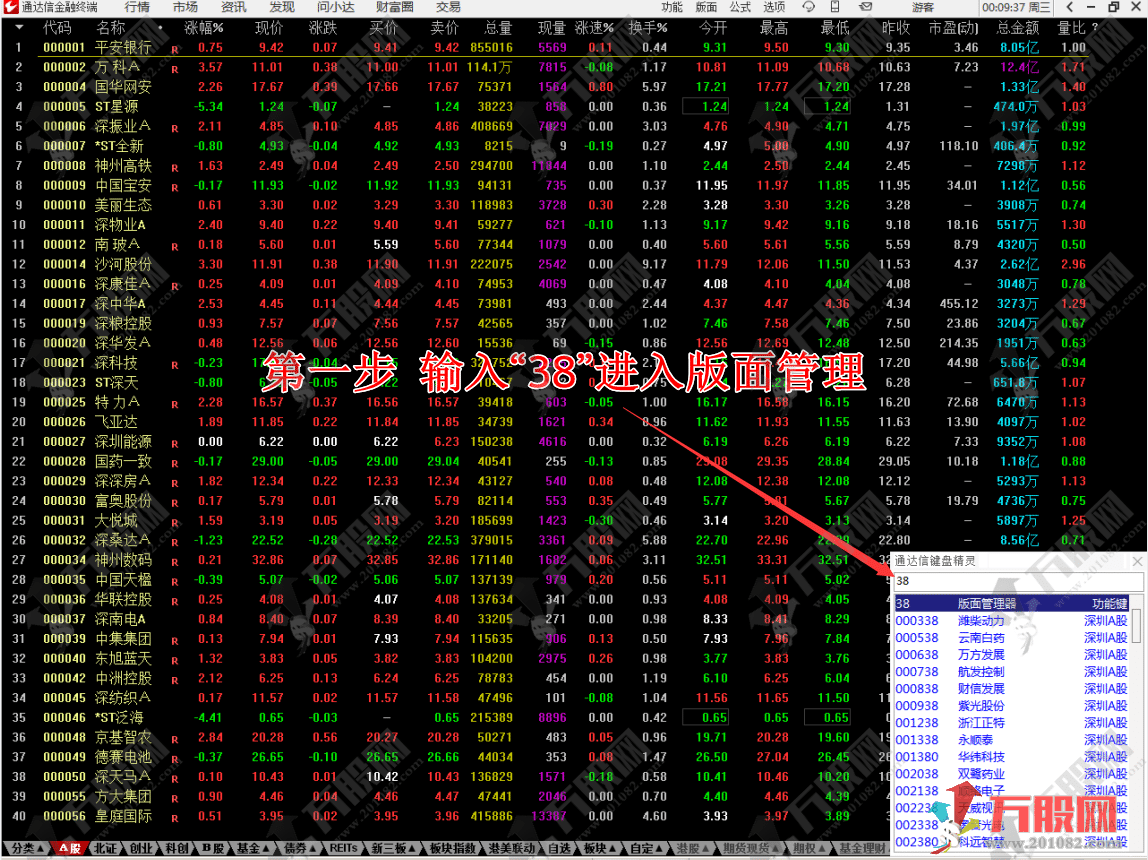Open the 功能 menu
This screenshot has height=860, width=1148.
(671, 7)
